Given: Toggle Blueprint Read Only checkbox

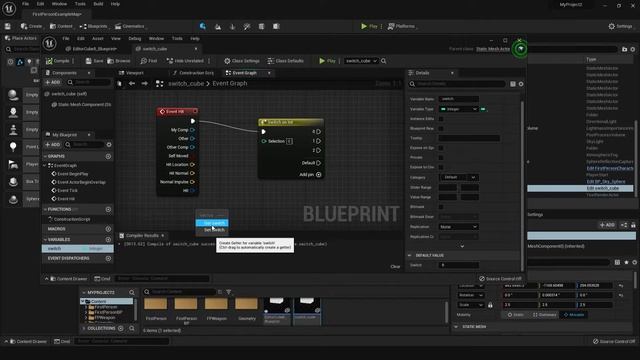Looking at the screenshot, I should coord(441,129).
